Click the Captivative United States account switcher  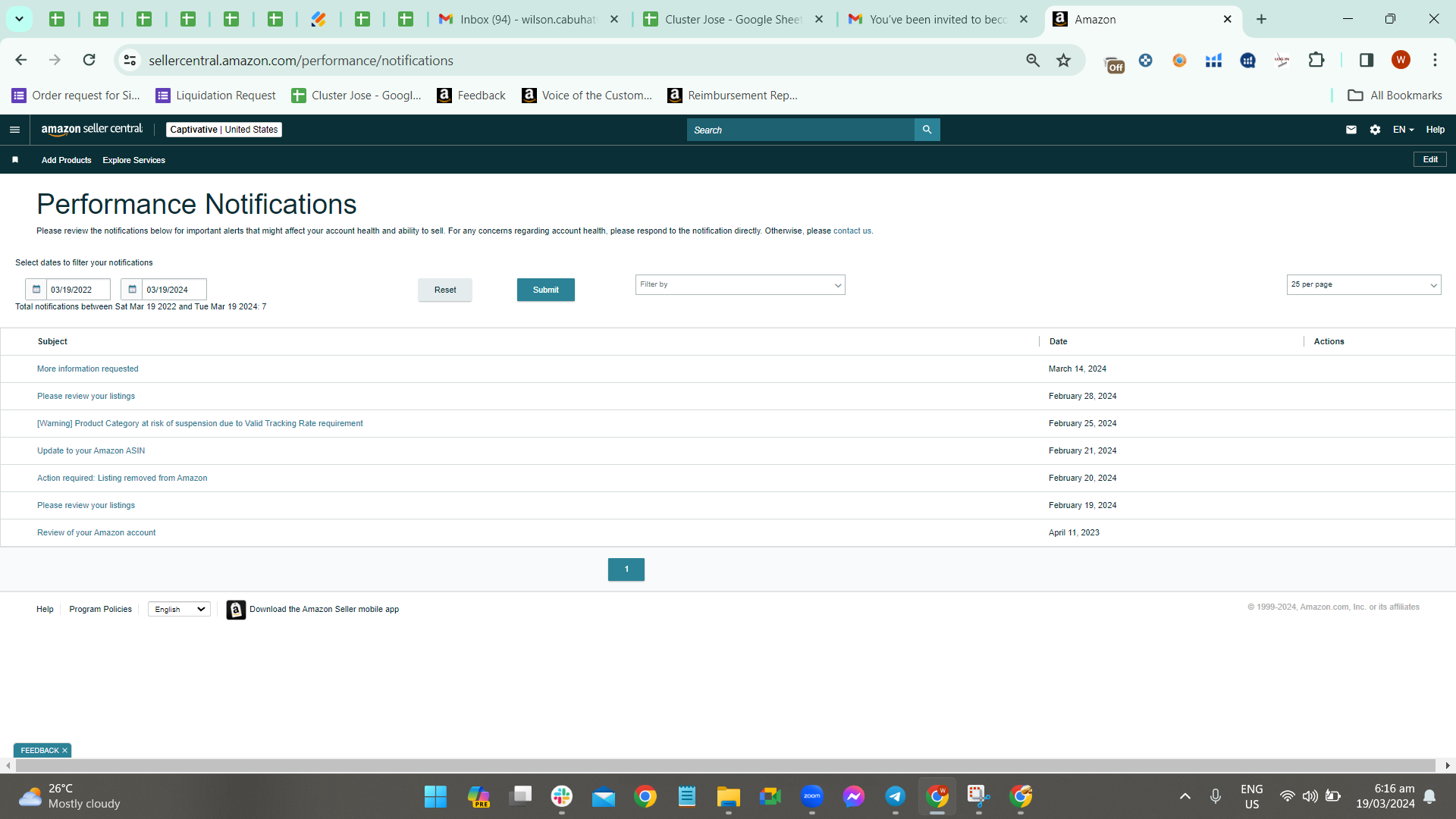click(x=224, y=130)
